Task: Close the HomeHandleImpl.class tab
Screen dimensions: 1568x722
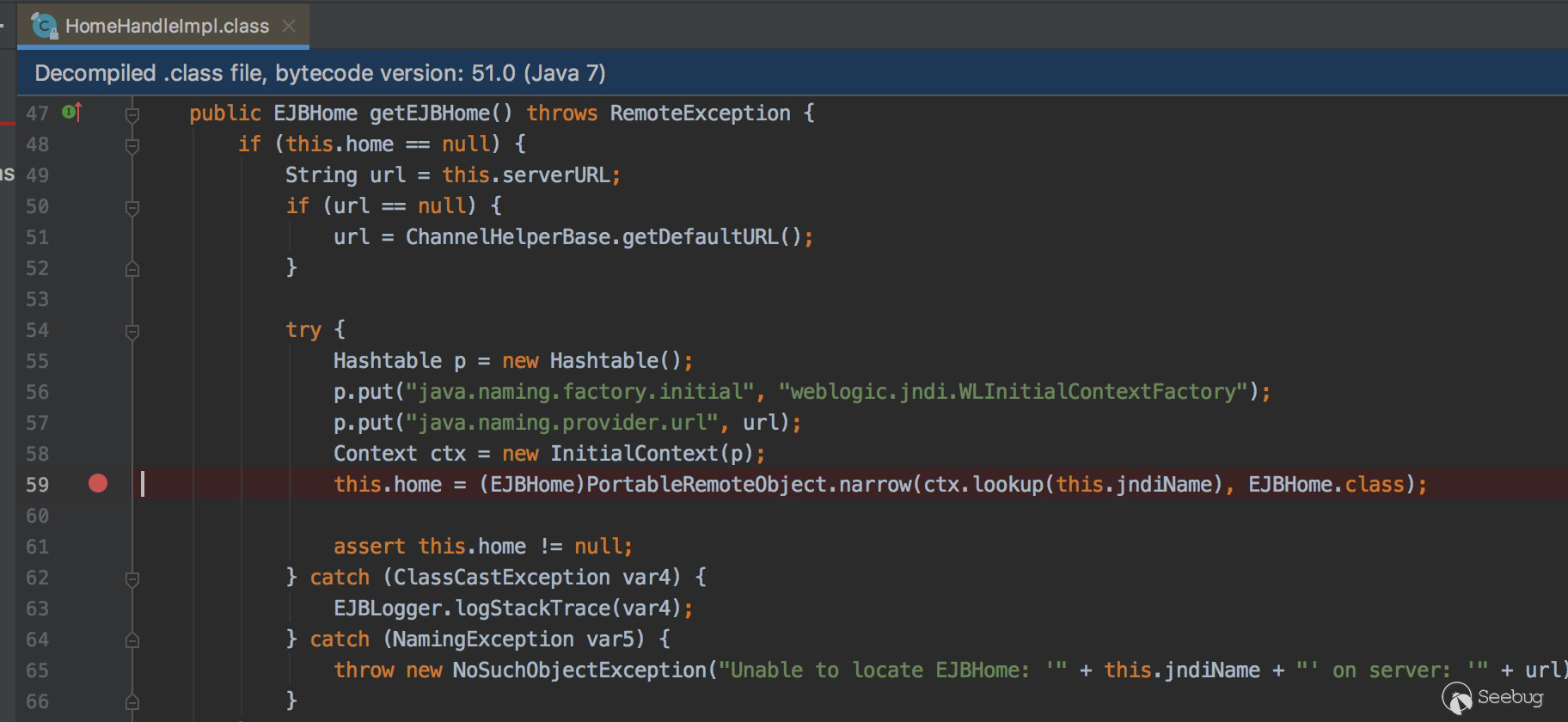Action: [289, 26]
